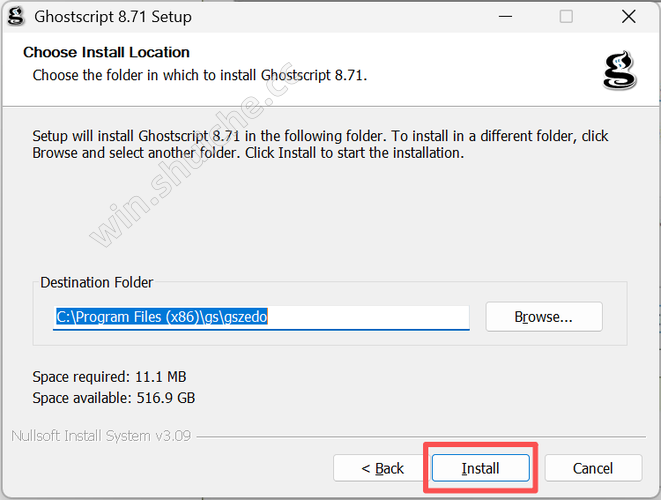Click the Choose Install Location heading

tap(106, 52)
